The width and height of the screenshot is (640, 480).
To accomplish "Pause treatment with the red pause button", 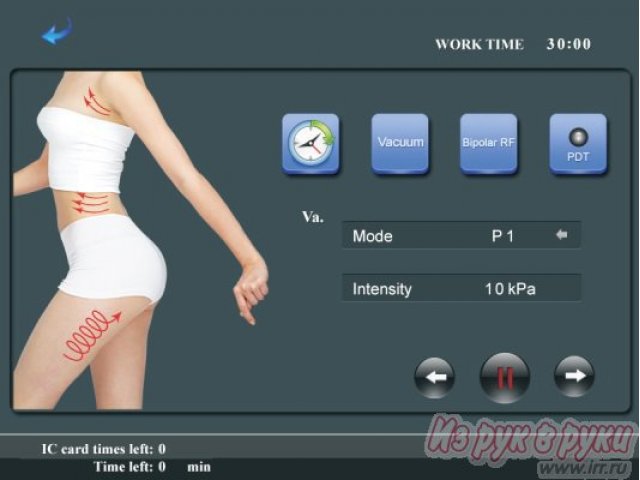I will coord(504,377).
